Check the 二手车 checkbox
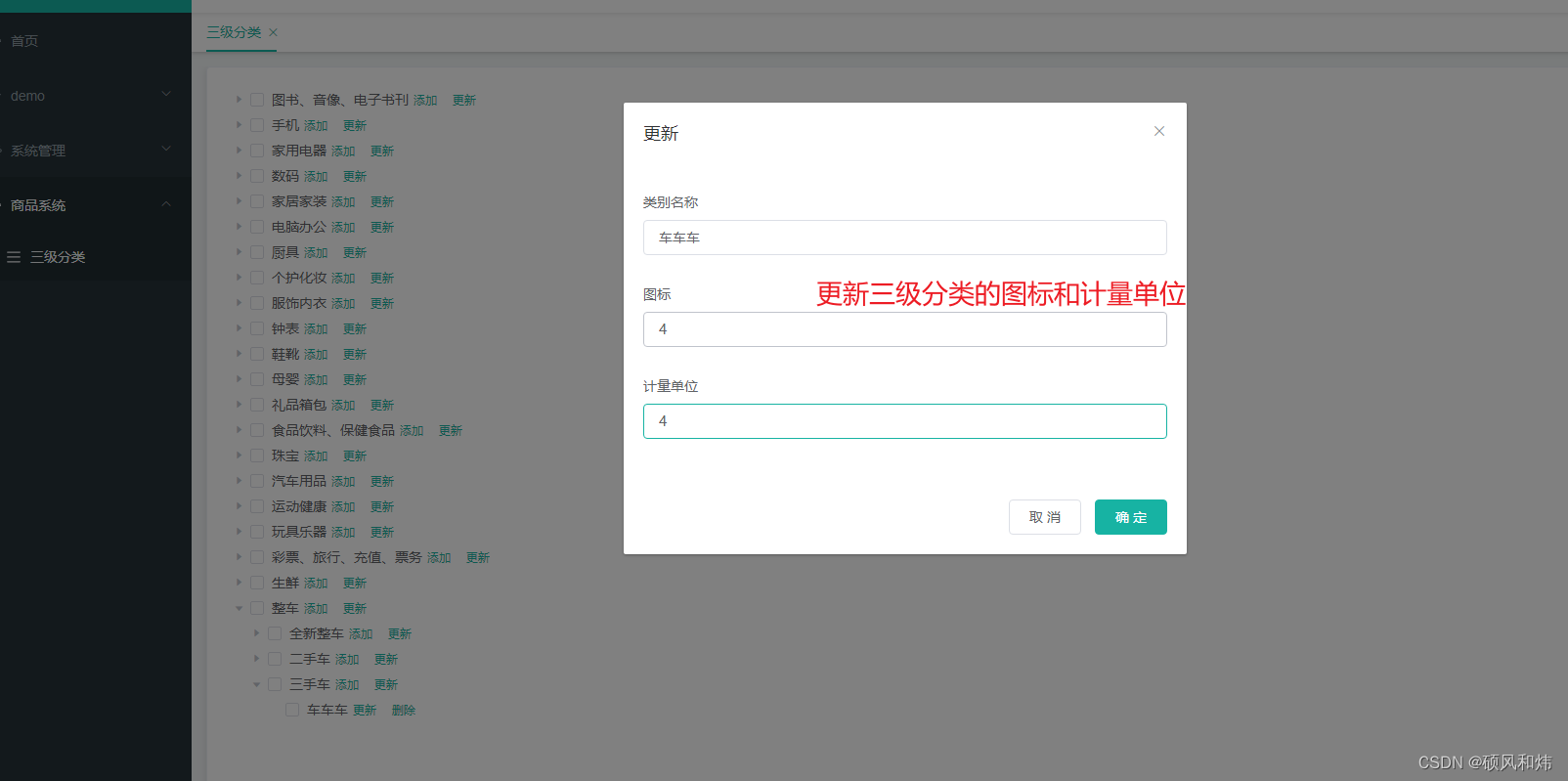 [275, 659]
